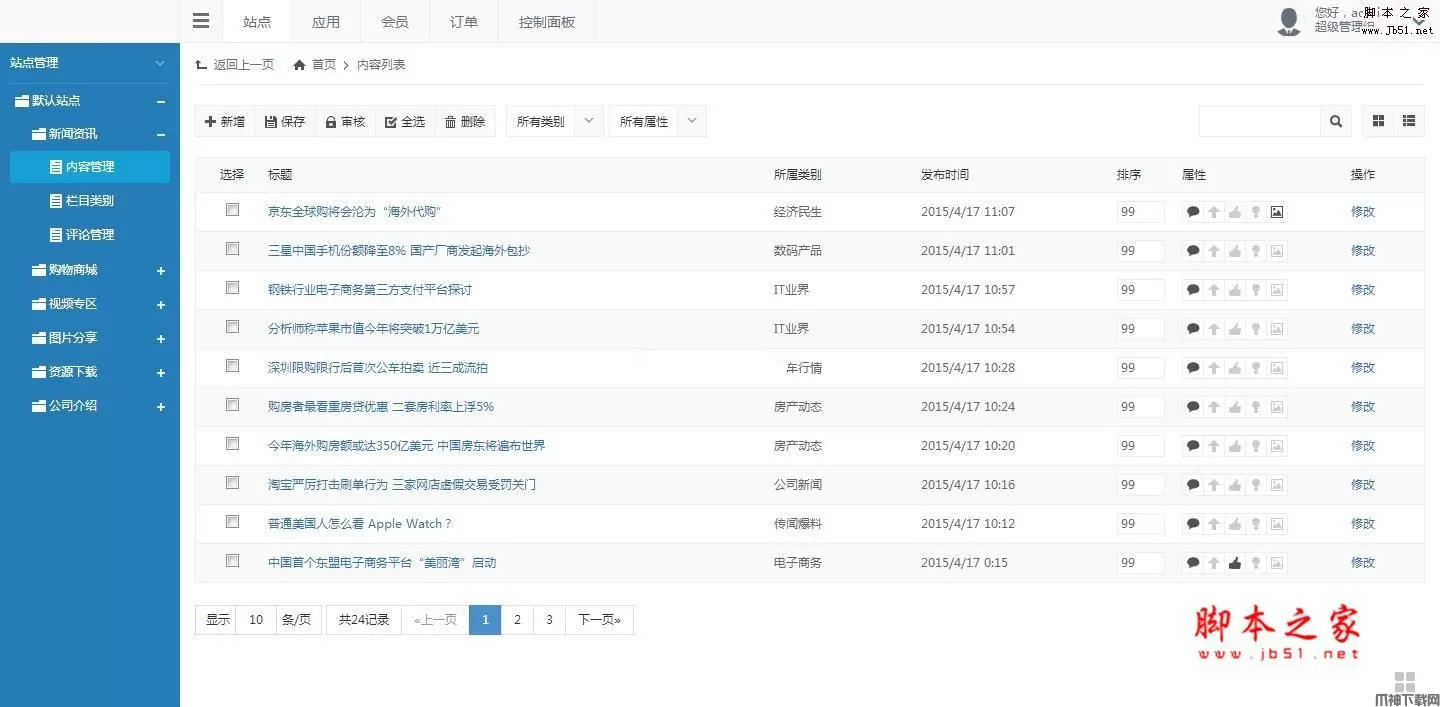The image size is (1440, 707).
Task: Click the thumbs-up icon on the 东盟电子商务 row
Action: tap(1234, 562)
